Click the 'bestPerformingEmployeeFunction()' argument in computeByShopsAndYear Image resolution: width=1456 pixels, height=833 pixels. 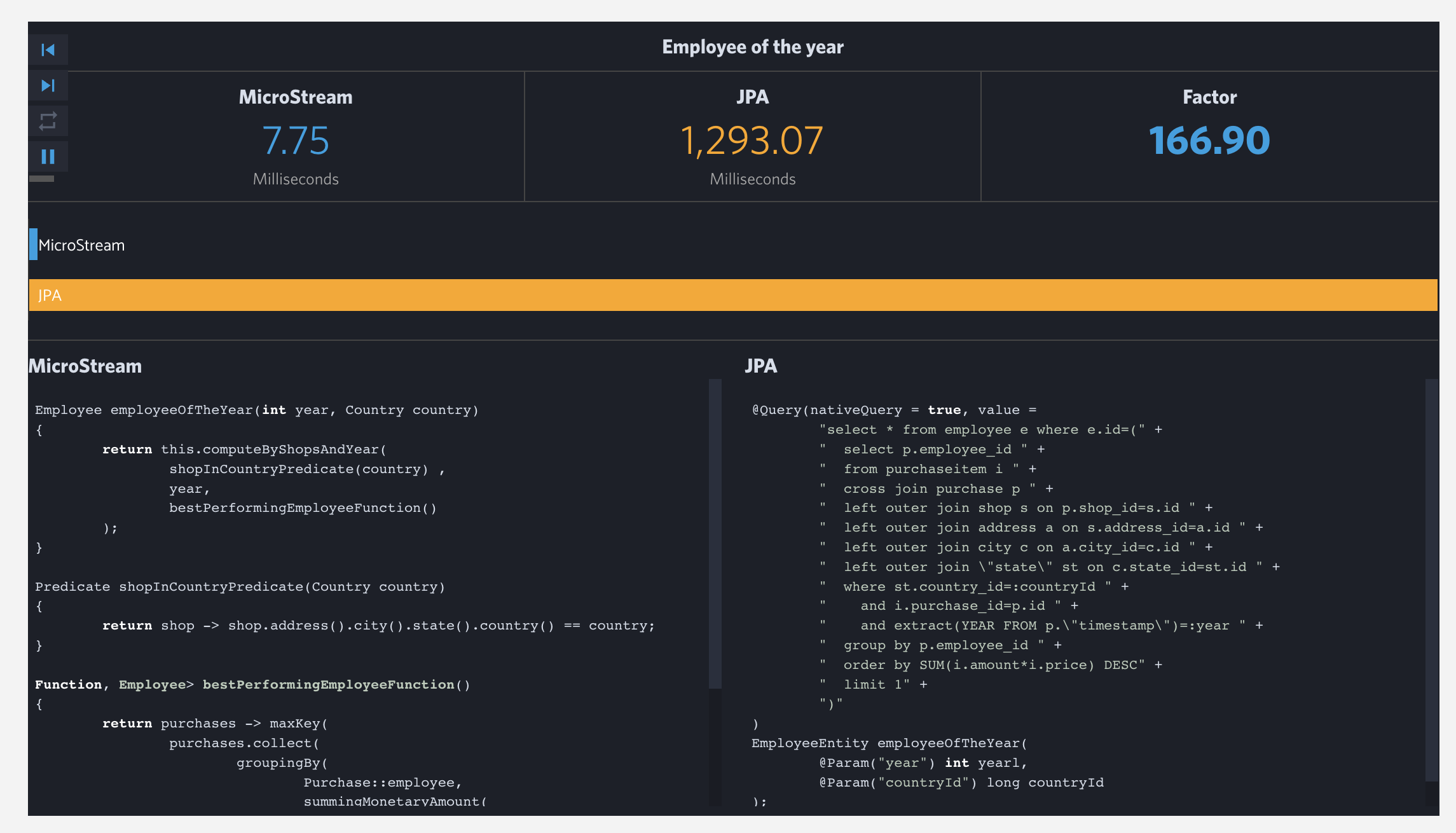[x=303, y=508]
